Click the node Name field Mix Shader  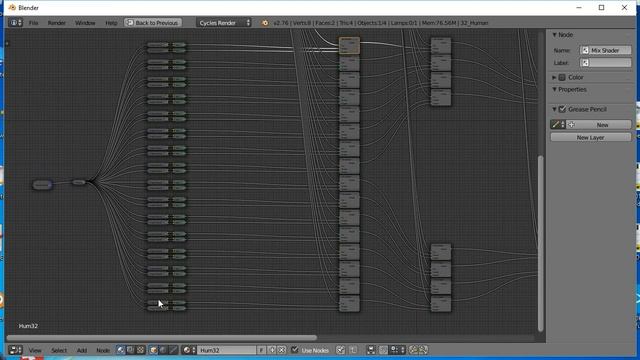(x=605, y=50)
